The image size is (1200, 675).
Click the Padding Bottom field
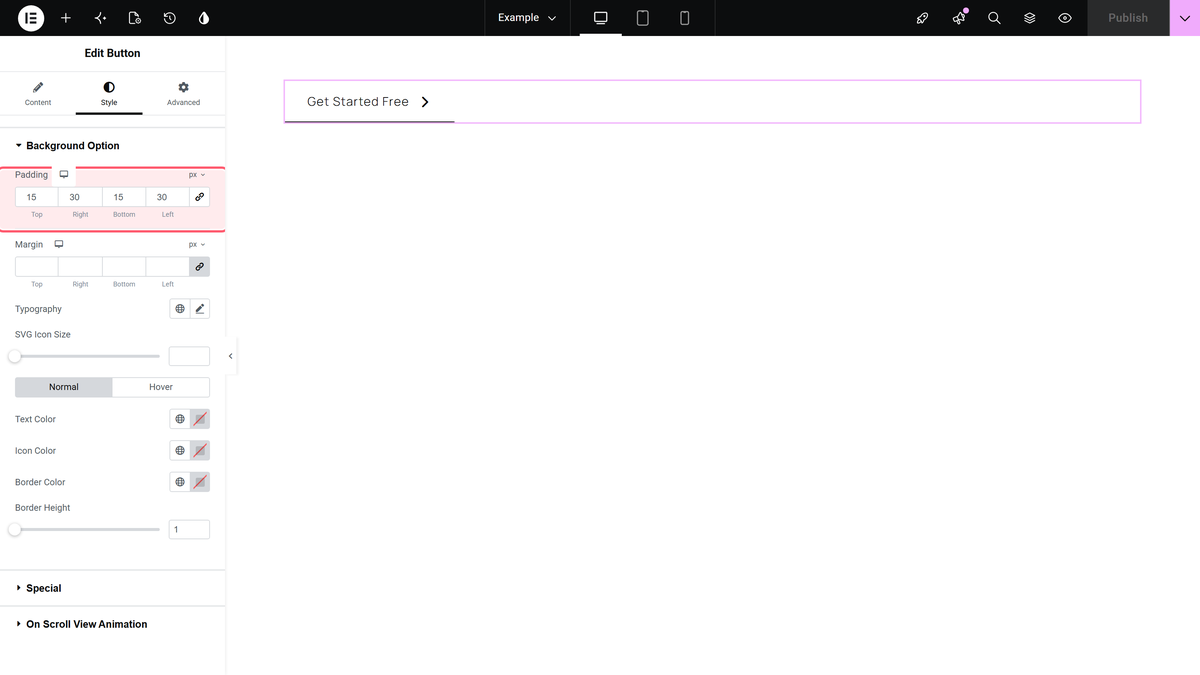pyautogui.click(x=124, y=197)
